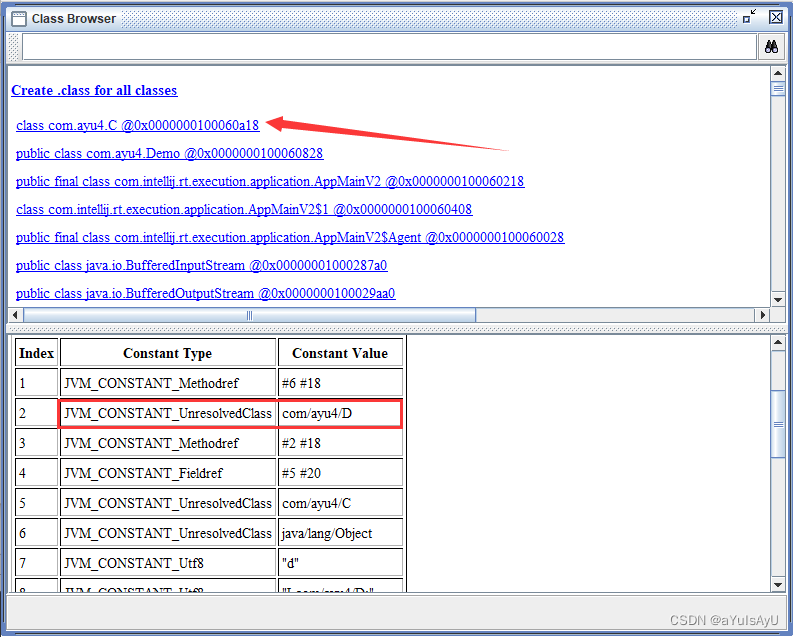Click index cell 7
Screen dimensions: 793x637
tap(36, 563)
